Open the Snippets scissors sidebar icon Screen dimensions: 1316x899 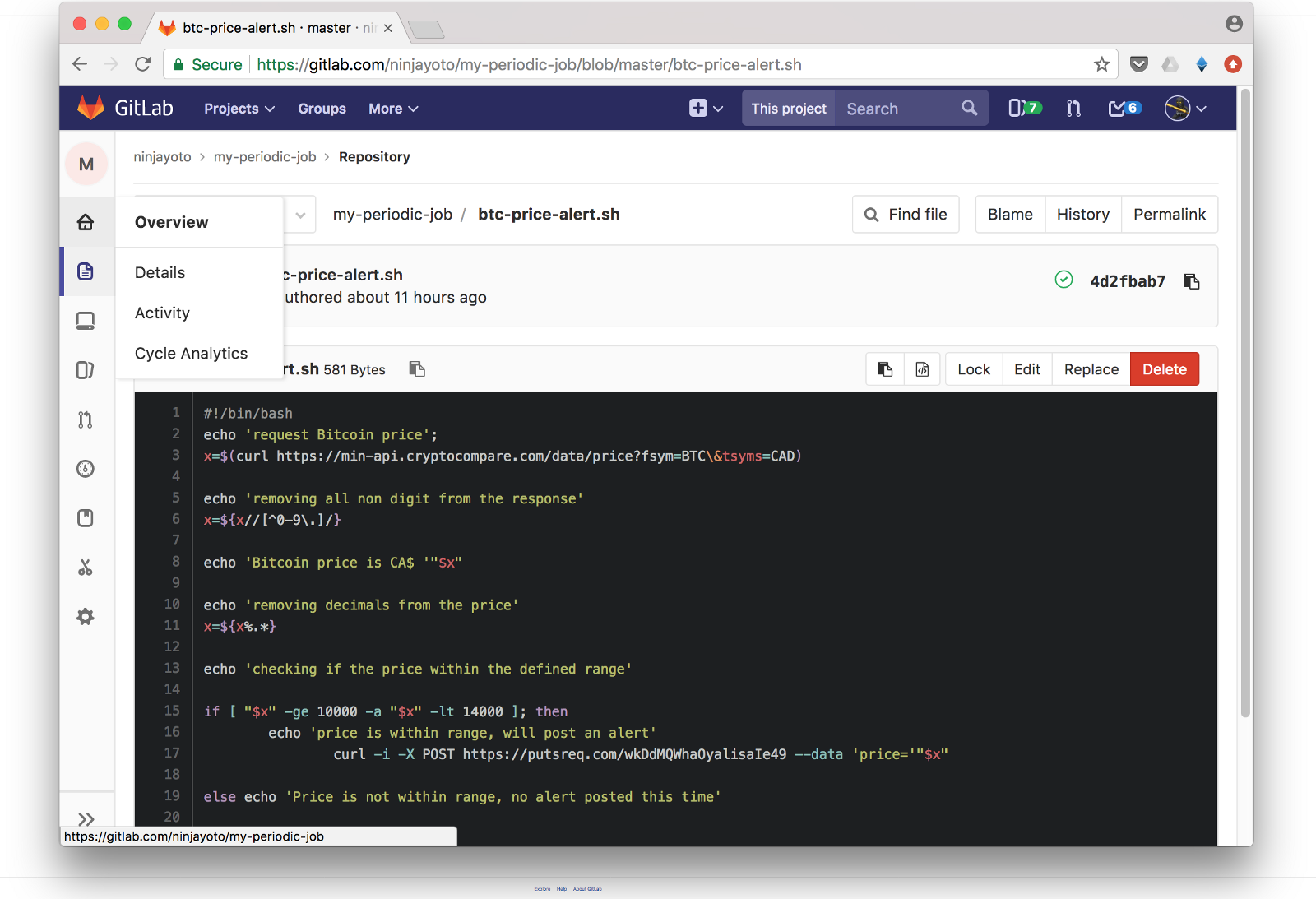(x=86, y=568)
